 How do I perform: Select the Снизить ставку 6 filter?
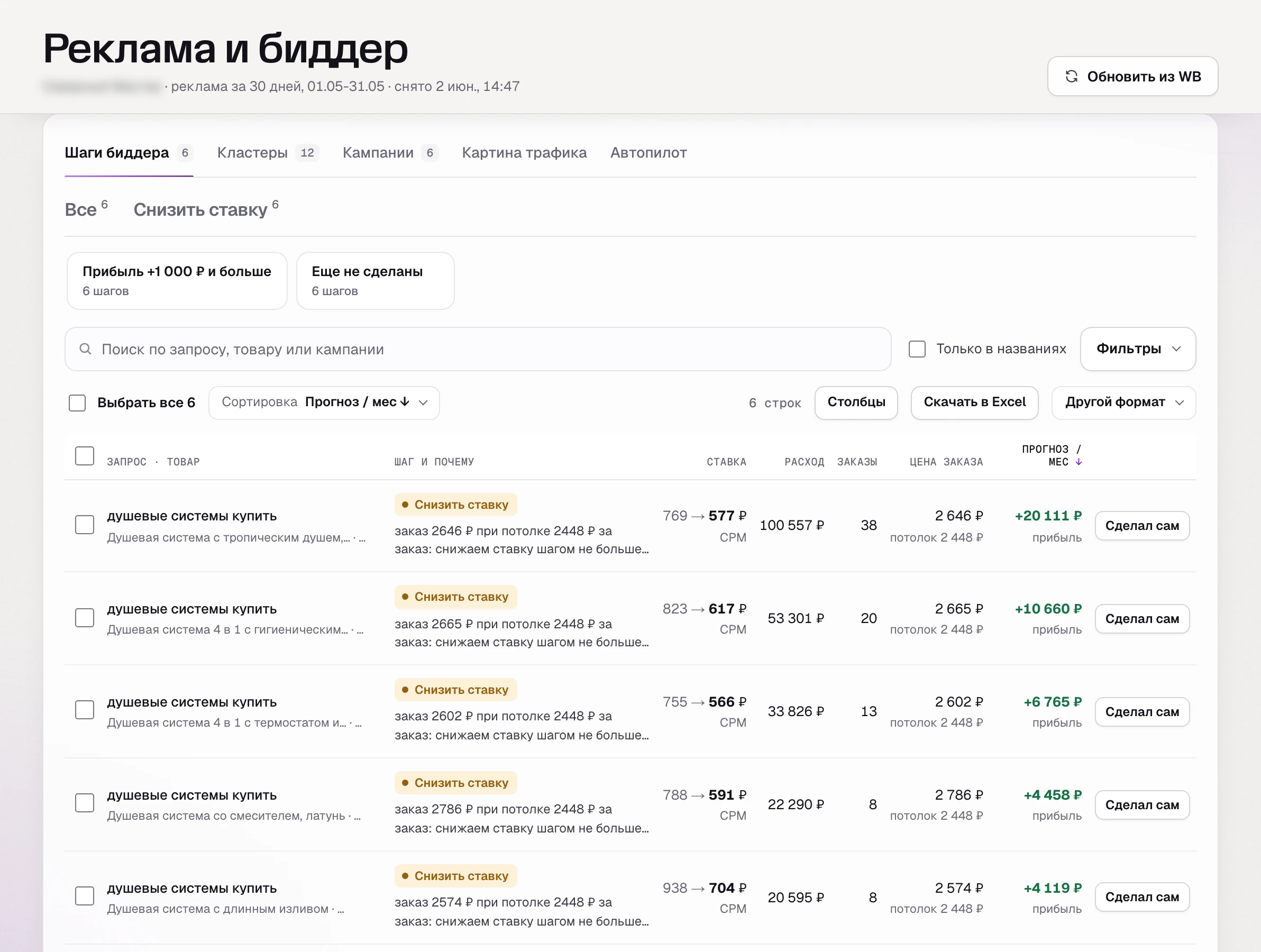pyautogui.click(x=206, y=209)
